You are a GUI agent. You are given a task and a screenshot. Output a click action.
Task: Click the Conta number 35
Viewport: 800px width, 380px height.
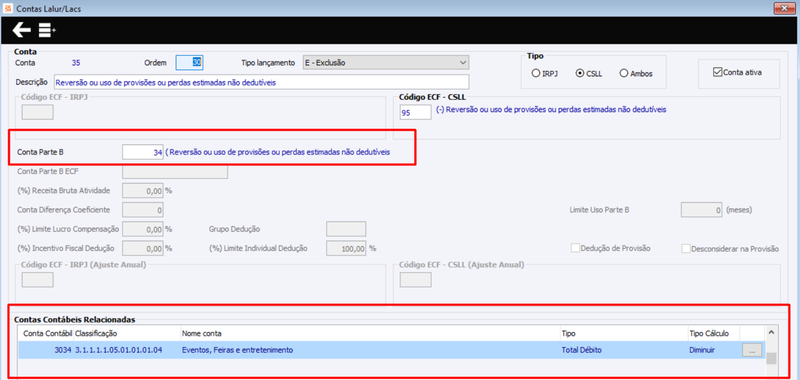pos(76,63)
